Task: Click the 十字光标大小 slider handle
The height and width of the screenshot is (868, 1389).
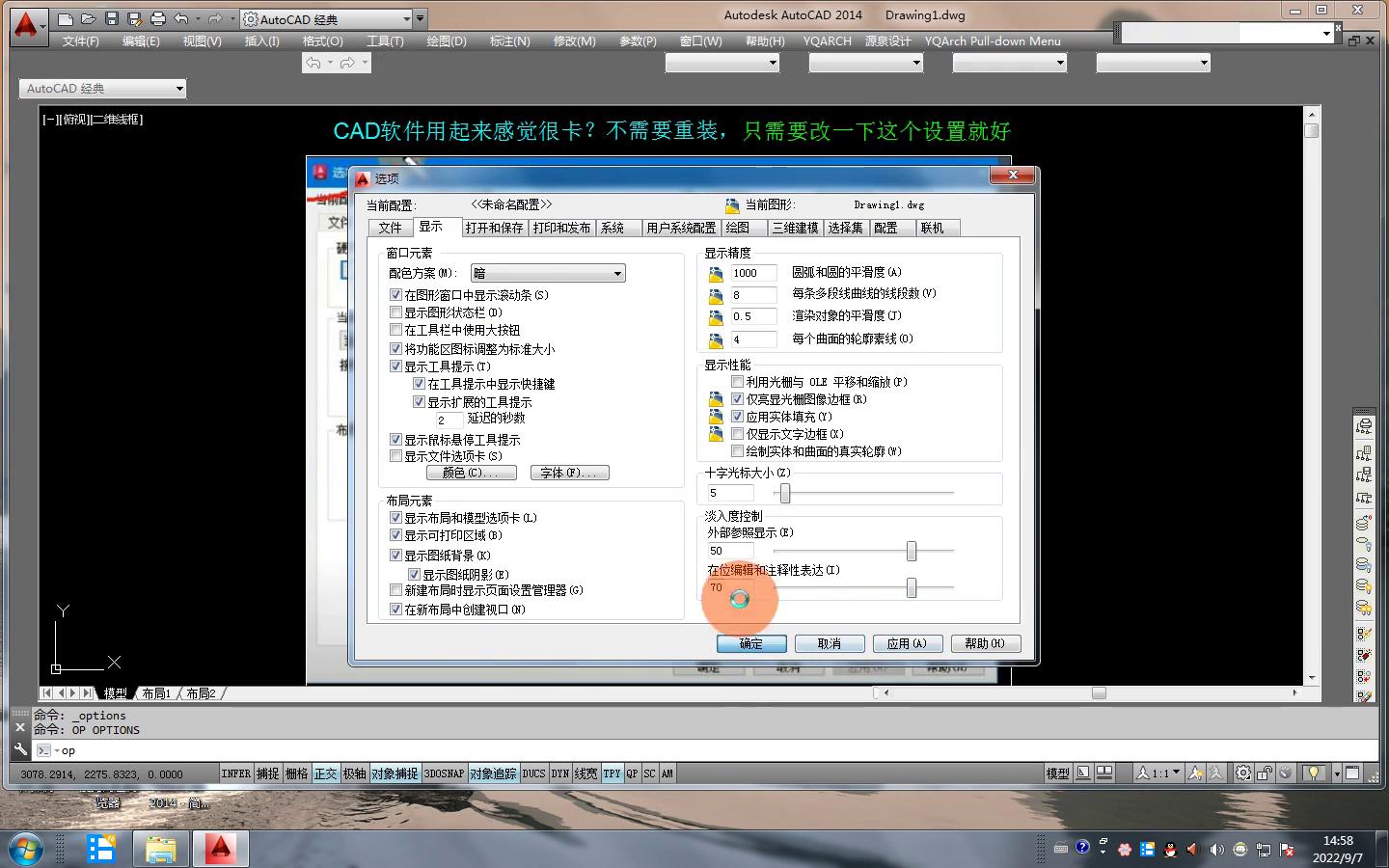Action: coord(785,493)
